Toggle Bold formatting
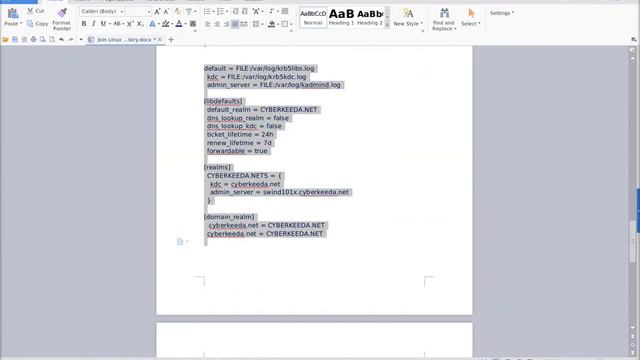The image size is (640, 360). 84,24
